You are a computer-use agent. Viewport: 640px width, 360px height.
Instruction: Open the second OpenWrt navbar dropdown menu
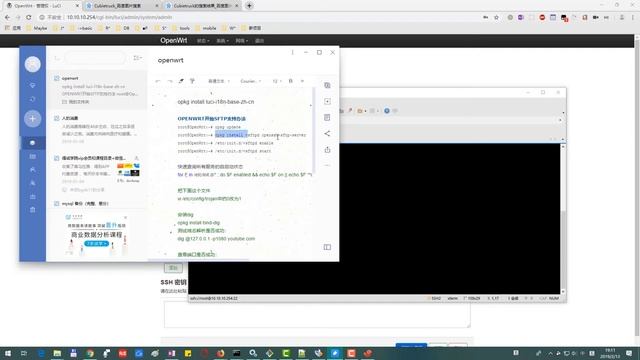(222, 41)
